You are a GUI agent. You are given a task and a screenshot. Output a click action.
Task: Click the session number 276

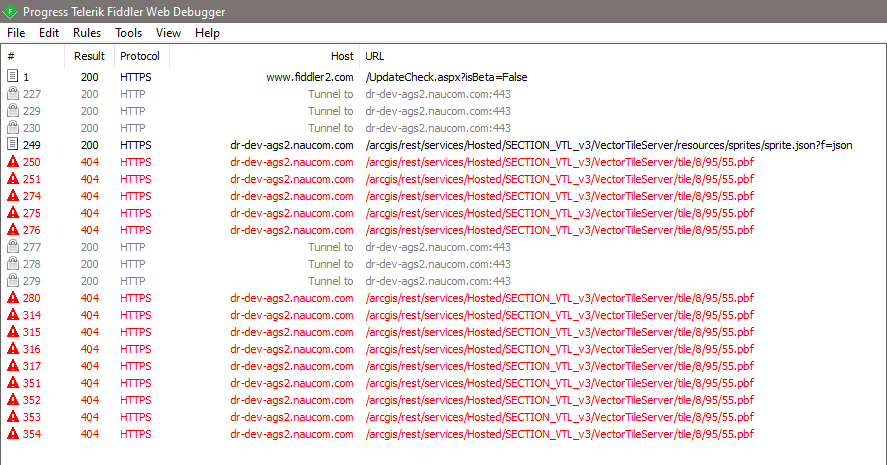(x=32, y=230)
